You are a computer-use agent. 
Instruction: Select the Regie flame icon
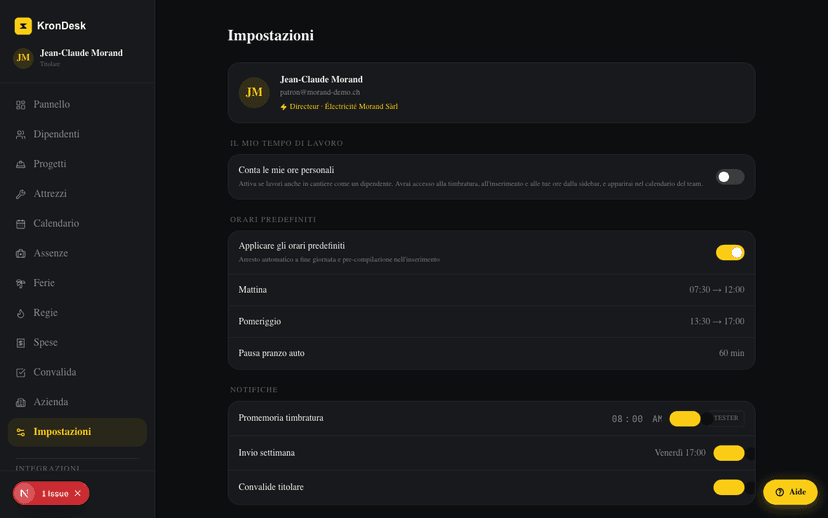point(21,313)
